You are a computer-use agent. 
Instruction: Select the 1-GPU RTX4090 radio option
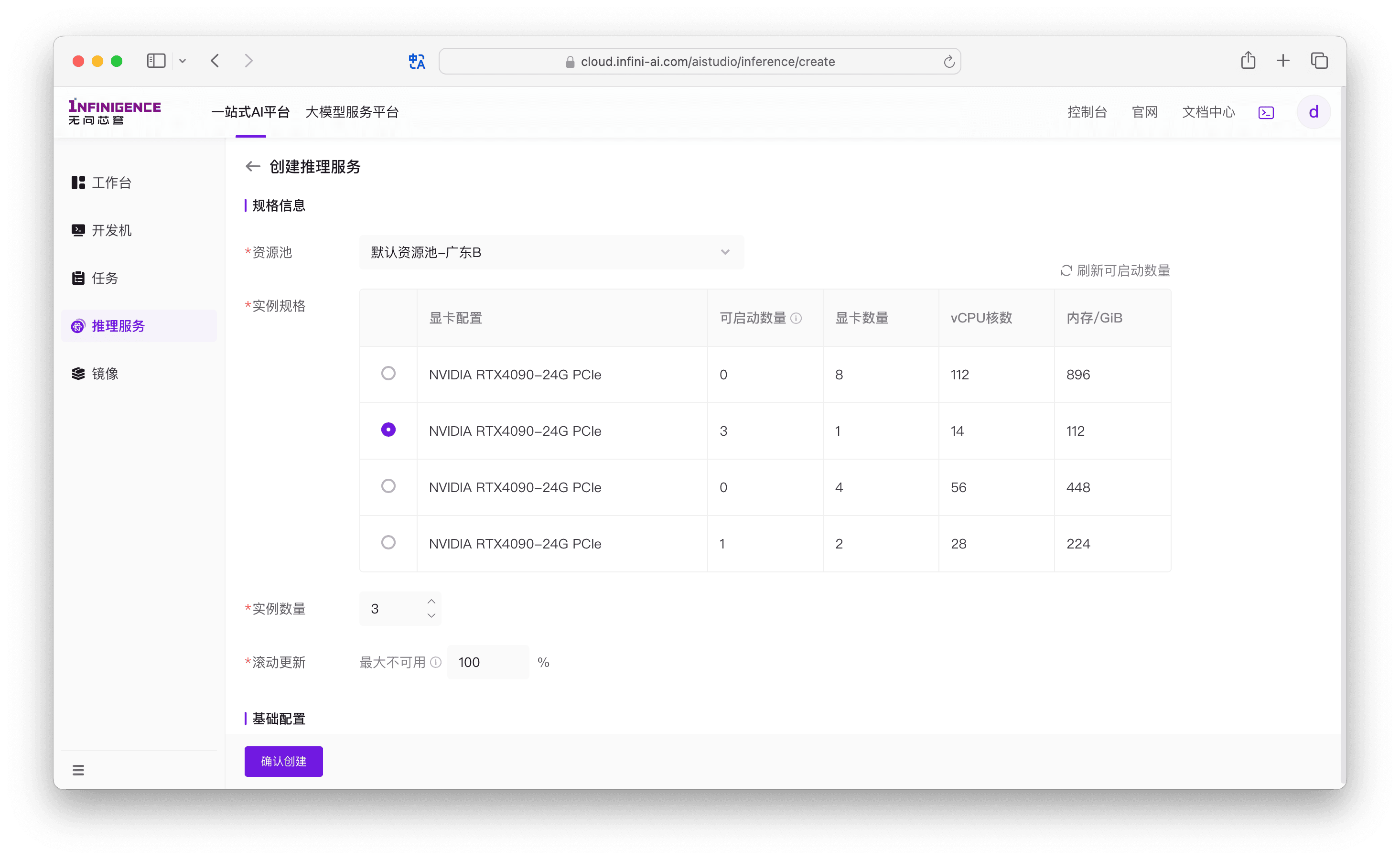pos(388,430)
